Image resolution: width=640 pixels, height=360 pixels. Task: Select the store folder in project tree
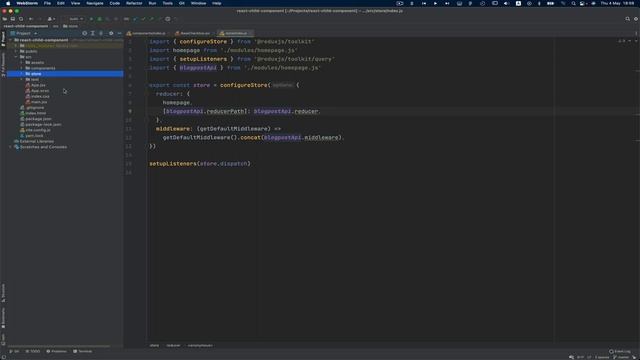65,74
